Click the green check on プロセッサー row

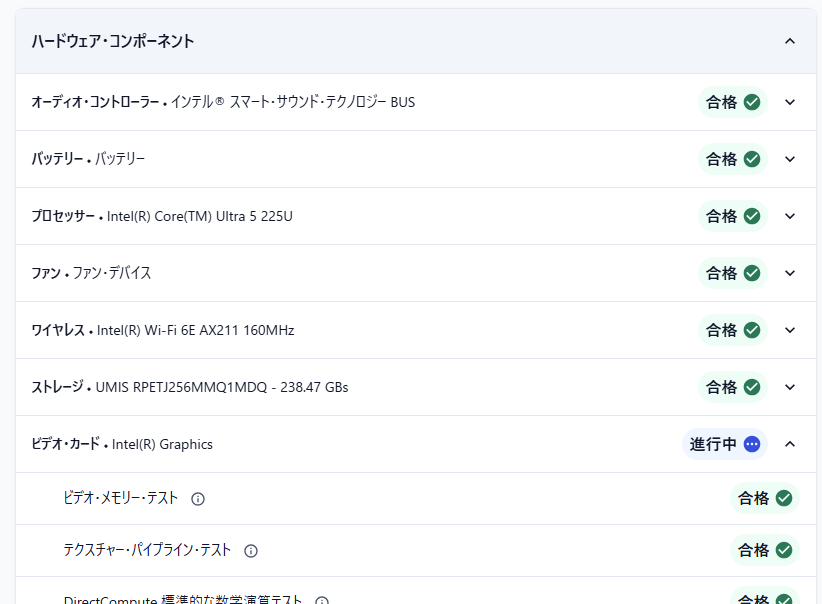click(x=752, y=216)
